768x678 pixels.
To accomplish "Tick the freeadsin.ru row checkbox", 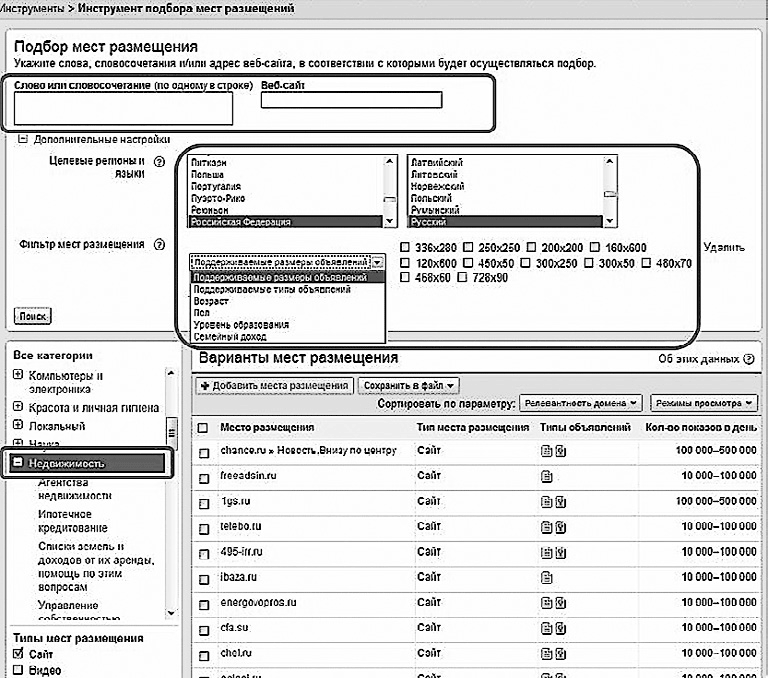I will (204, 479).
